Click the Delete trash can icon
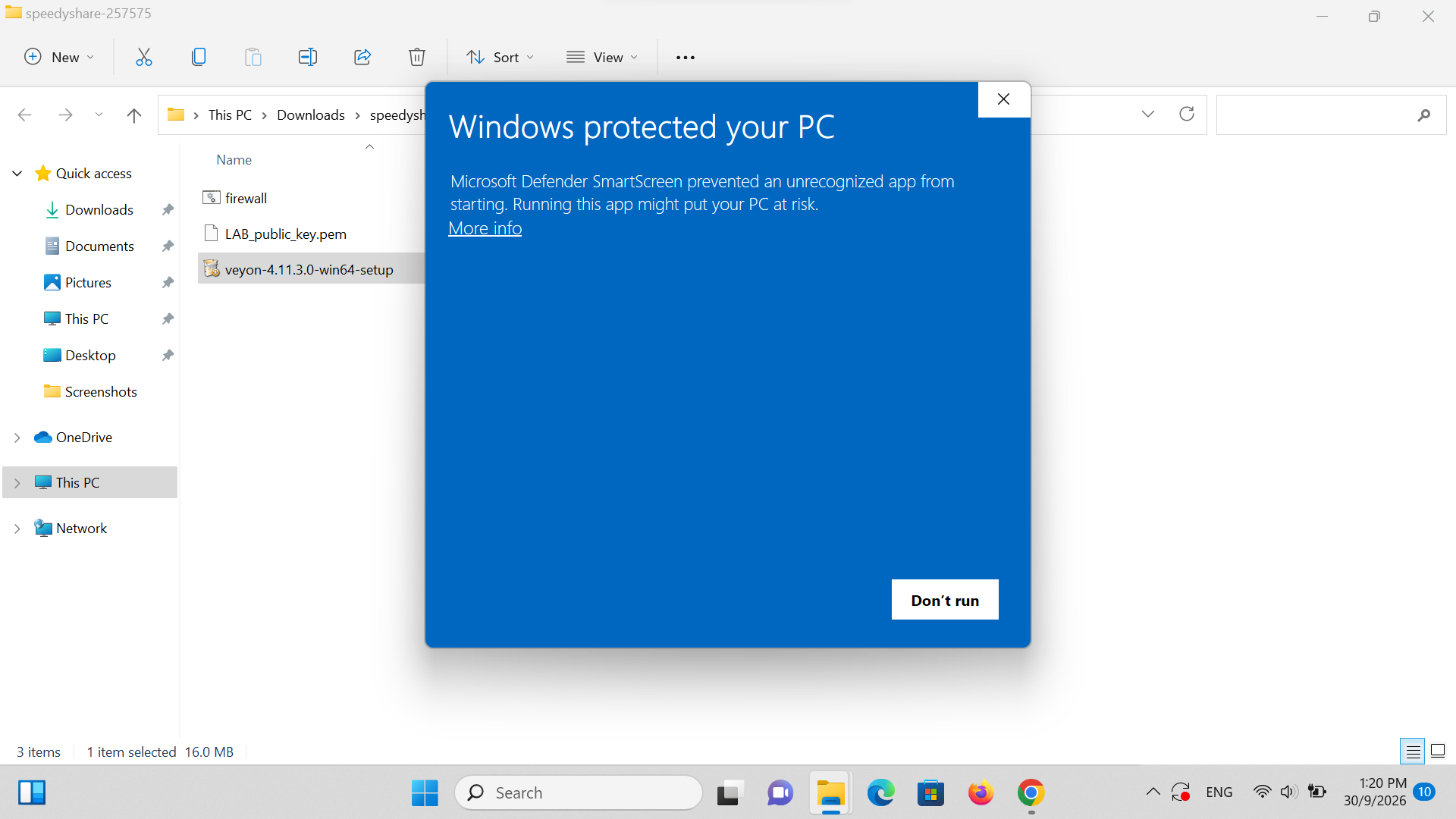Image resolution: width=1456 pixels, height=819 pixels. [x=417, y=57]
